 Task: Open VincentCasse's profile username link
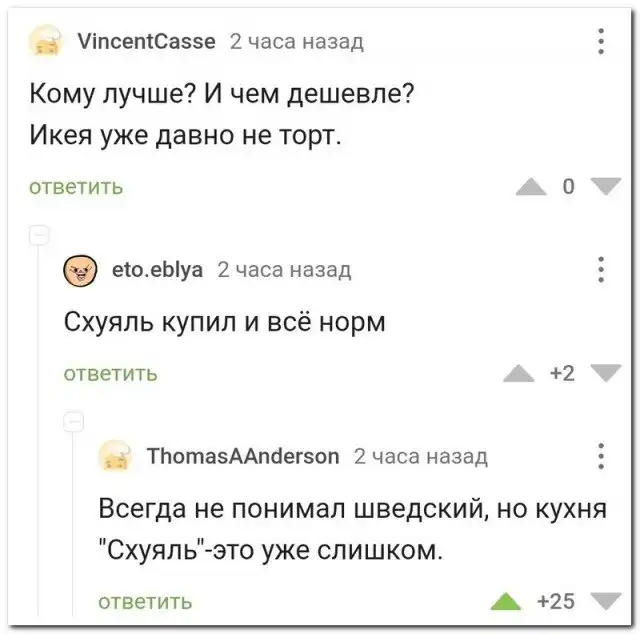(x=146, y=41)
